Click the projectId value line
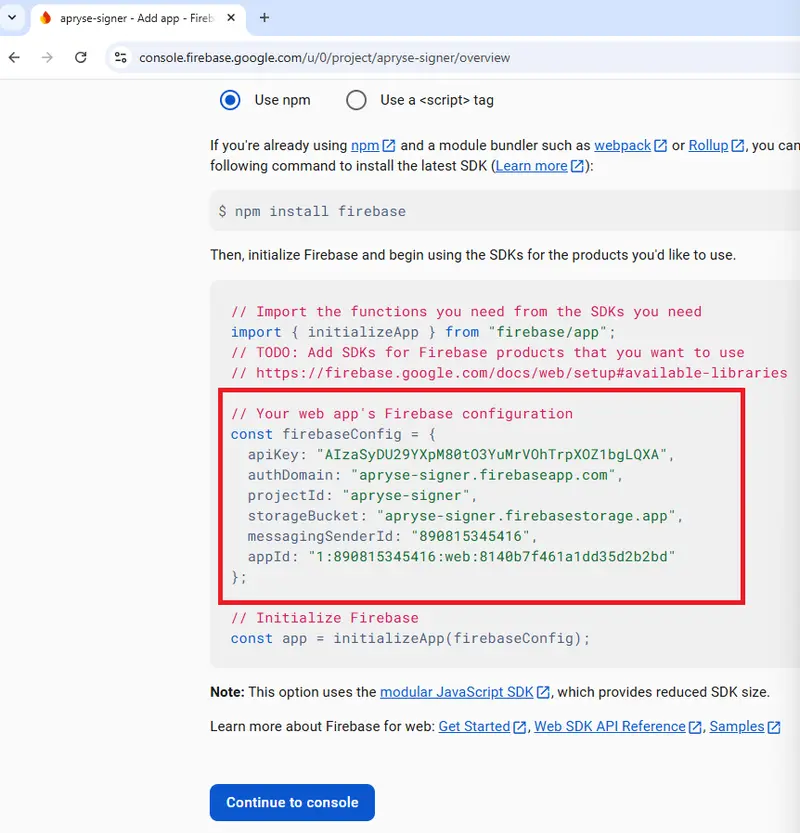The height and width of the screenshot is (833, 800). pyautogui.click(x=362, y=496)
